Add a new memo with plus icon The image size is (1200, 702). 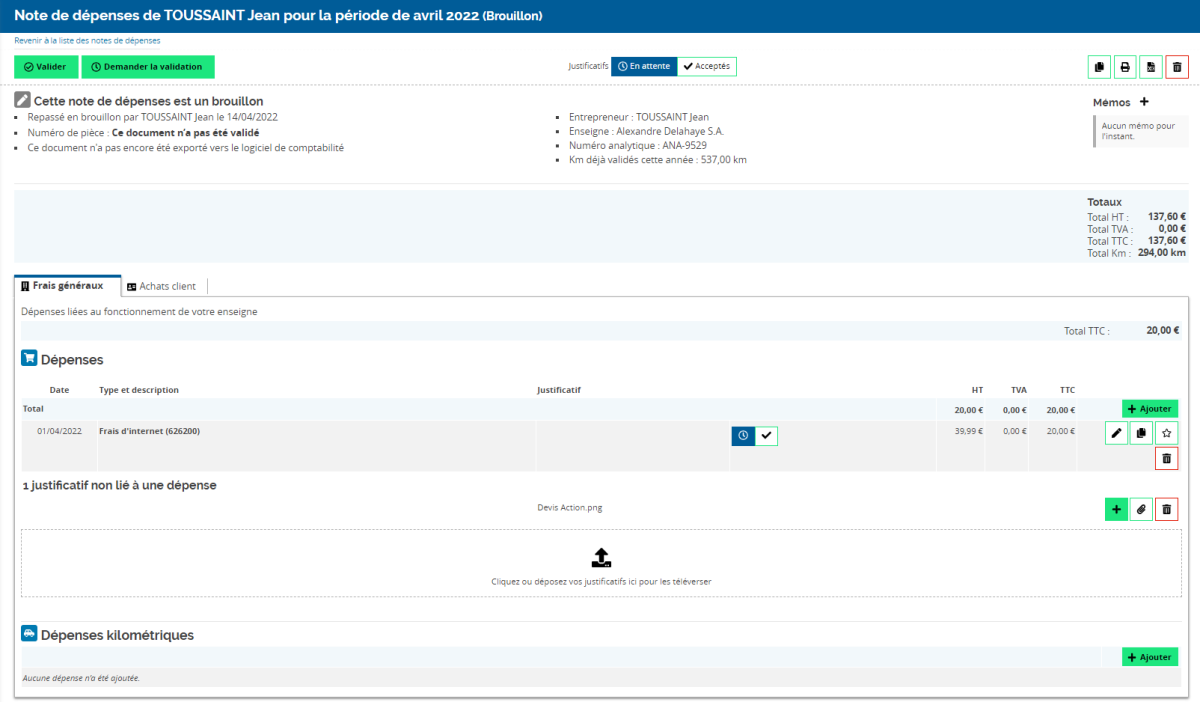tap(1144, 102)
